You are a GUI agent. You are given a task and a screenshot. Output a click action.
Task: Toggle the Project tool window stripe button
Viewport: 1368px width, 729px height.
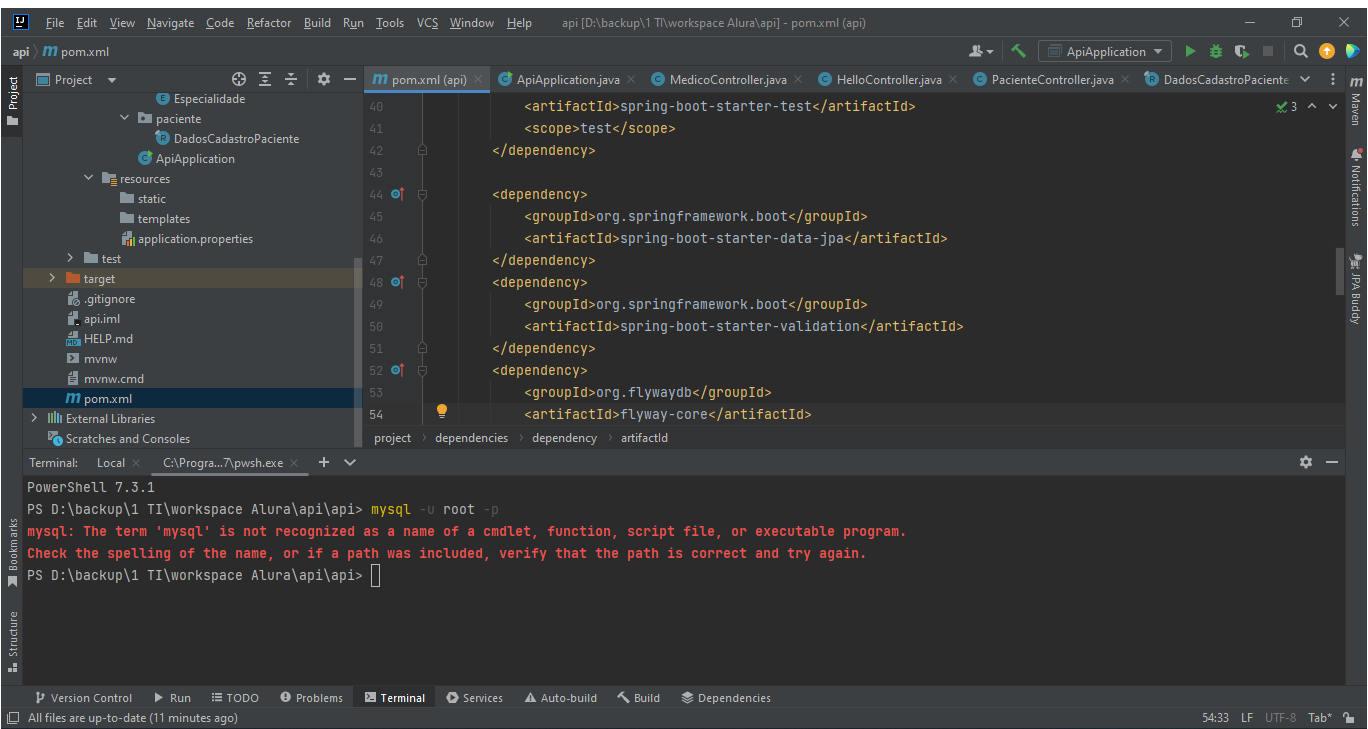pos(12,100)
